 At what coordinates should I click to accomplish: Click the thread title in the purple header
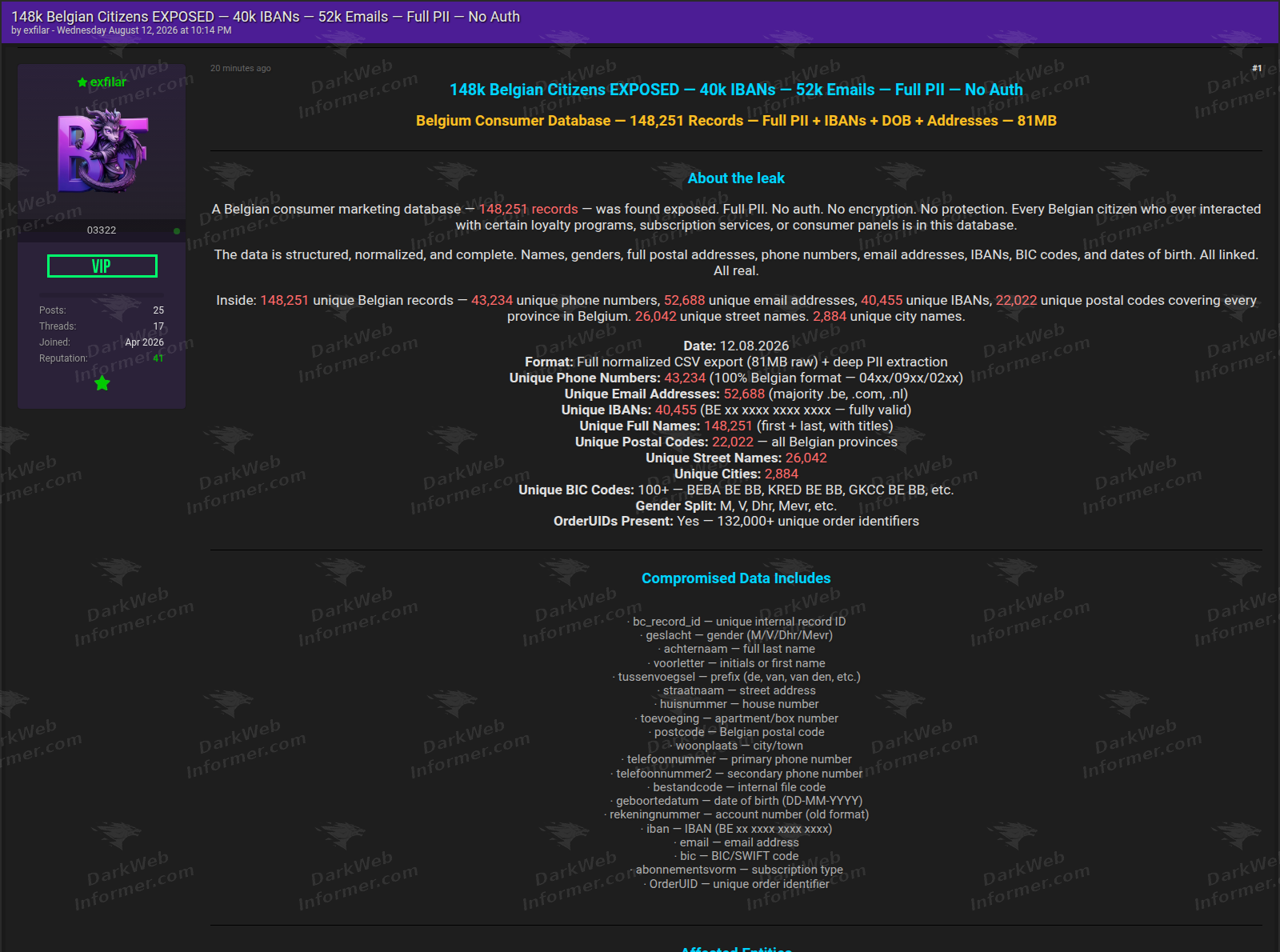pos(266,17)
